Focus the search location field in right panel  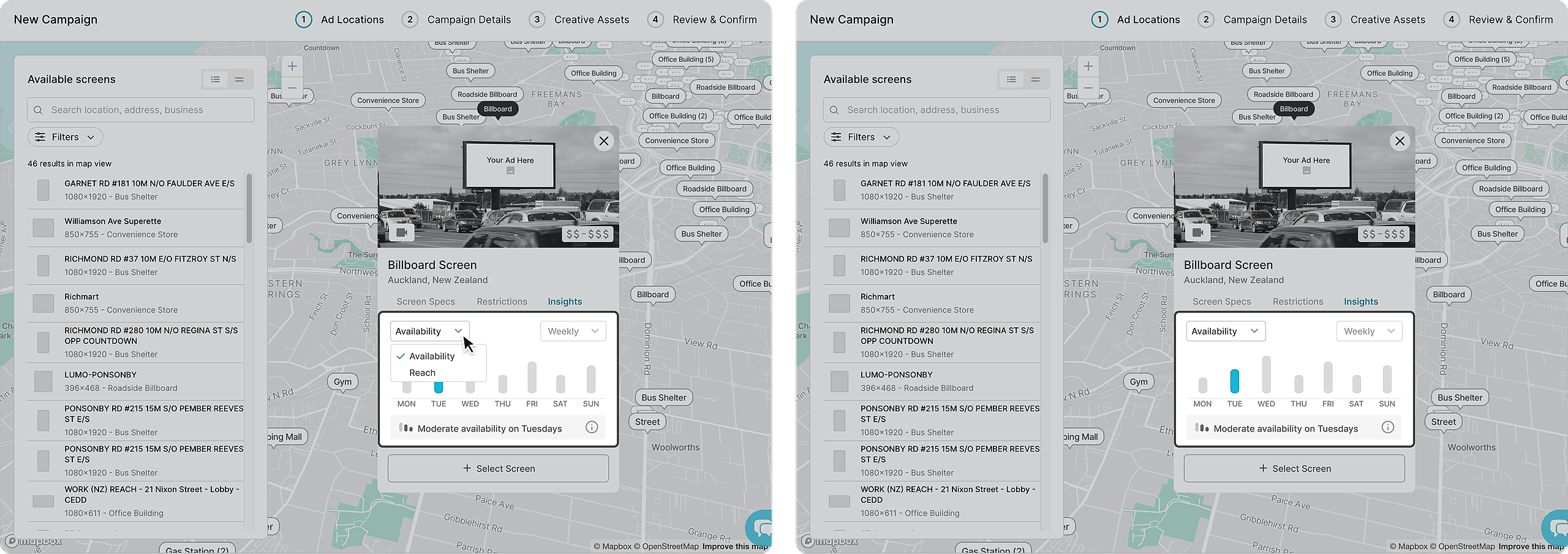[937, 110]
